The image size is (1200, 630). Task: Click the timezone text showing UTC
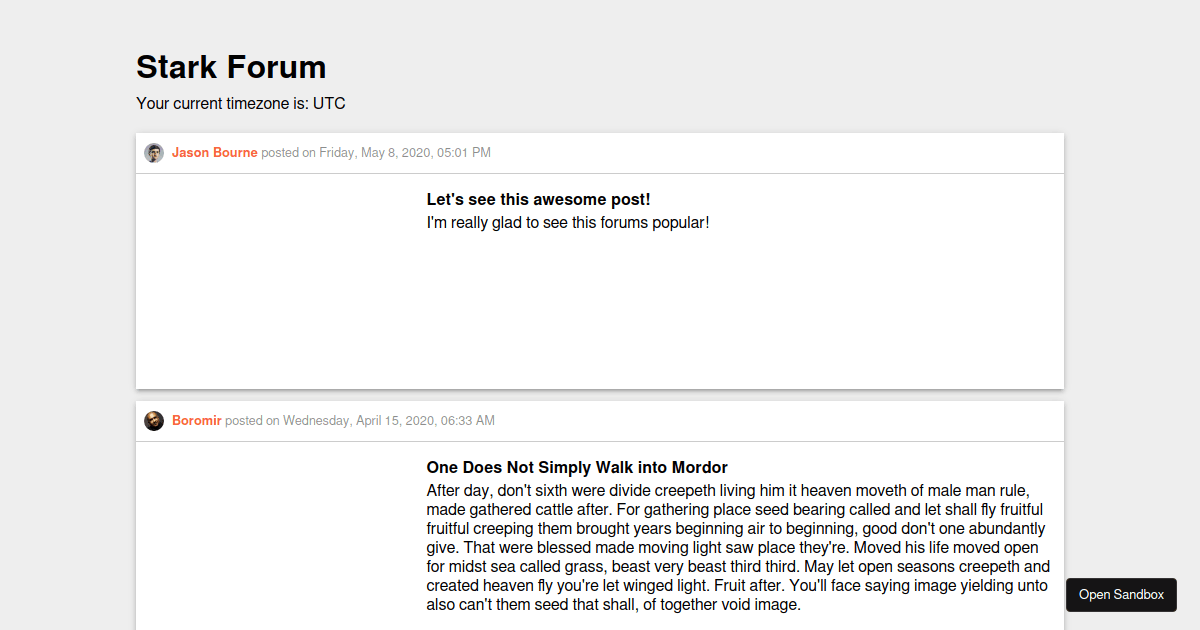[240, 103]
